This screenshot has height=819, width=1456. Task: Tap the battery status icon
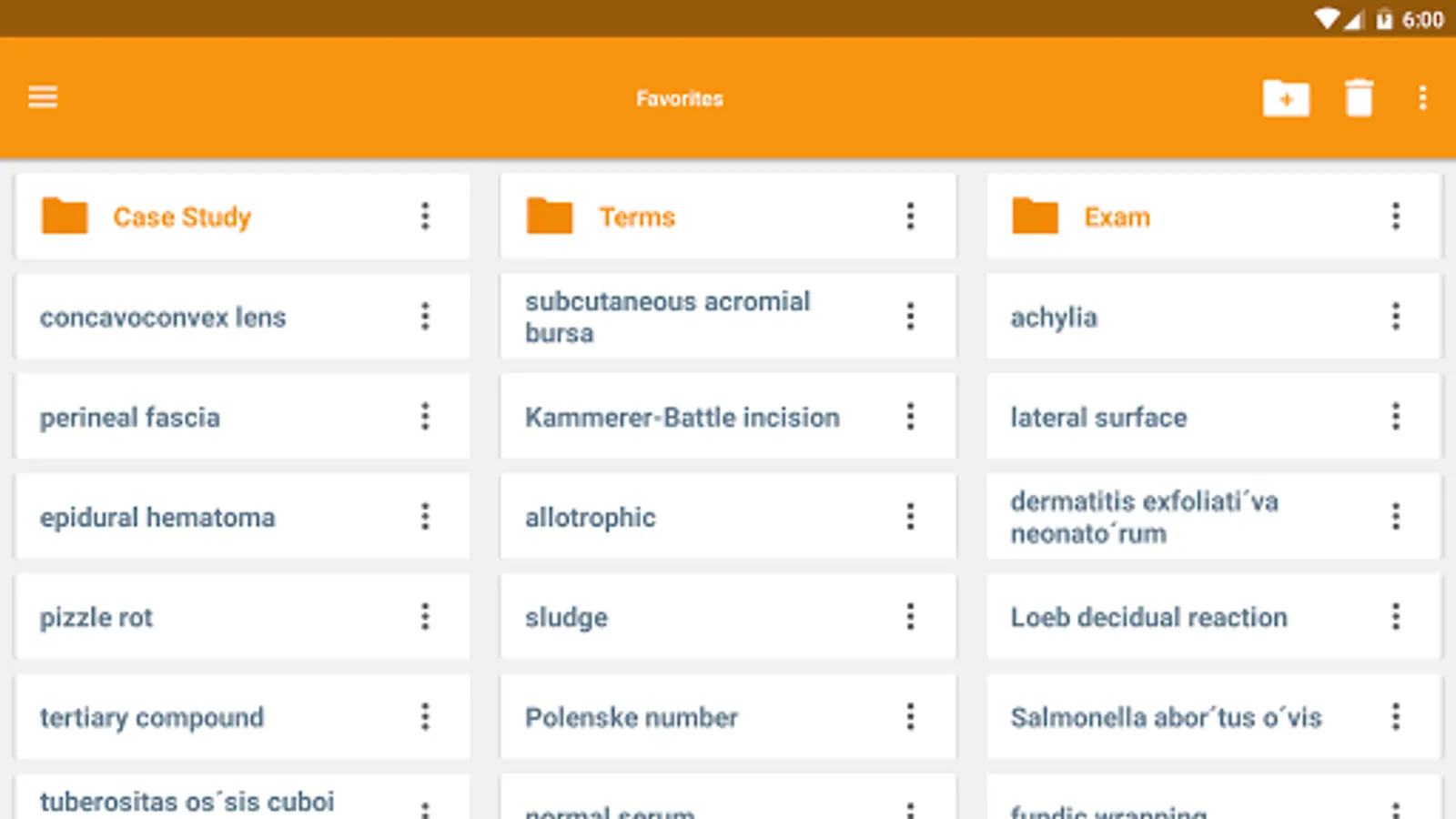pos(1384,19)
